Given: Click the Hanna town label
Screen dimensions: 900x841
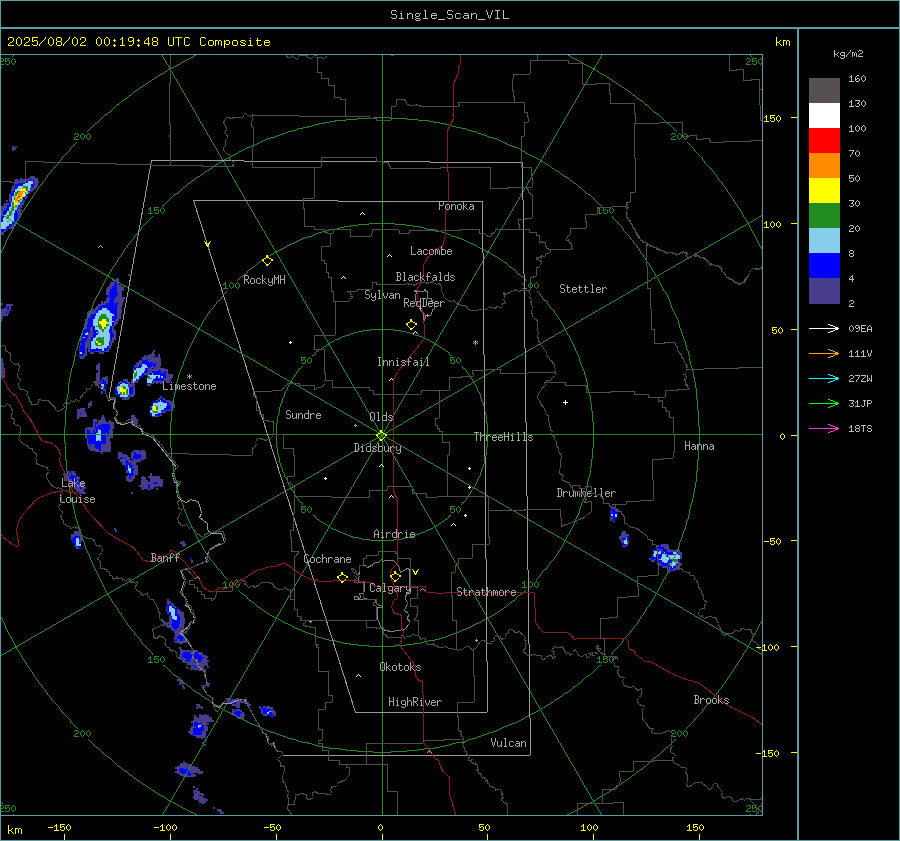Looking at the screenshot, I should pyautogui.click(x=699, y=446).
